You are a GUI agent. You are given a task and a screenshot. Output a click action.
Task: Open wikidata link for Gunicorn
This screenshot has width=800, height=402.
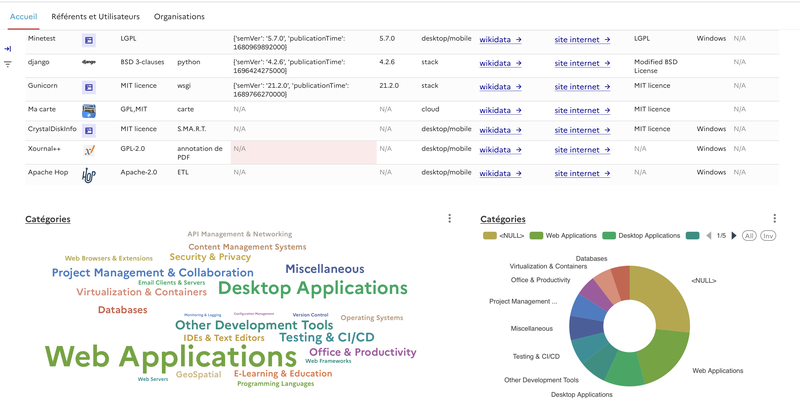pyautogui.click(x=500, y=87)
